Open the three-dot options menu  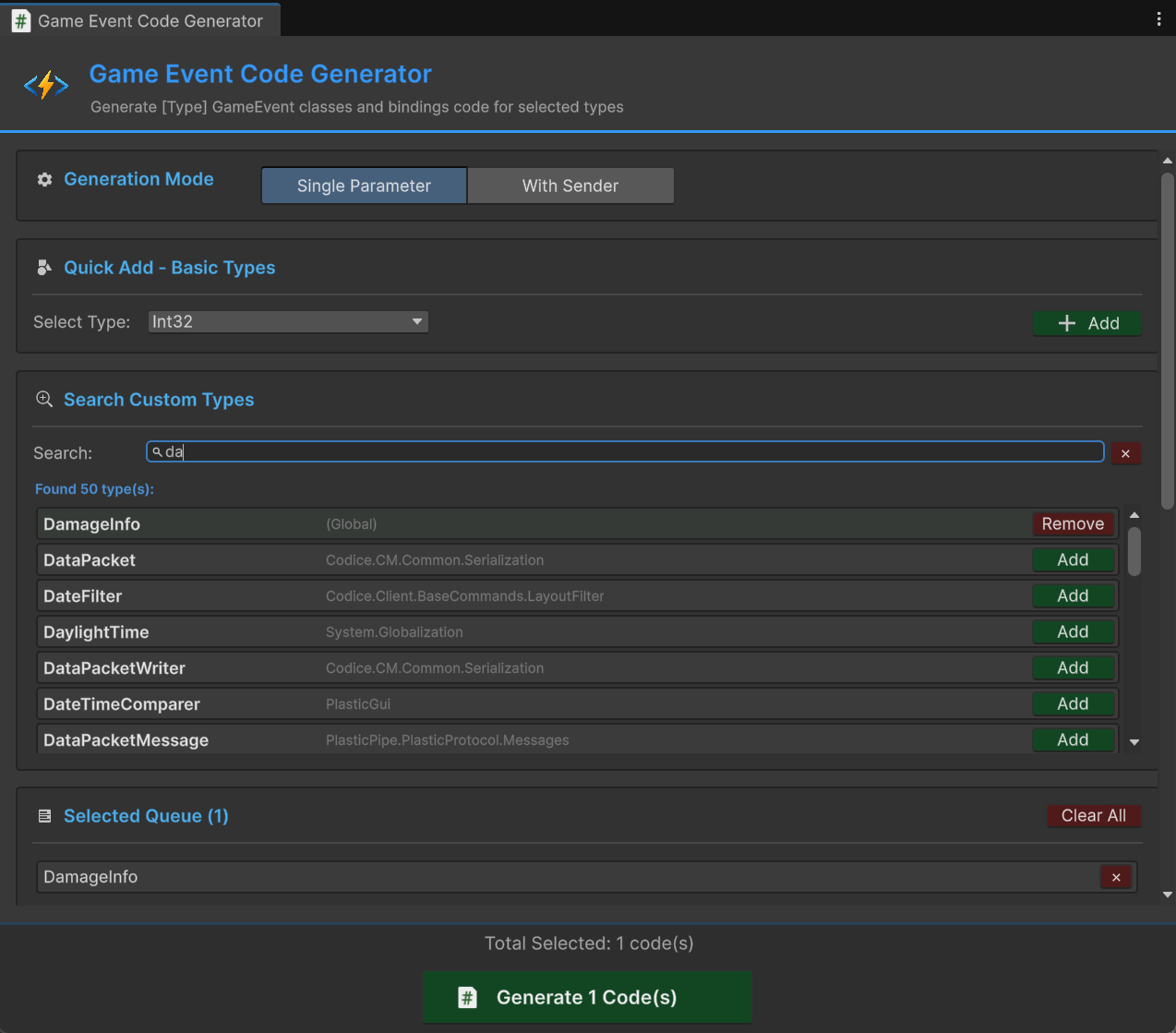(1159, 18)
